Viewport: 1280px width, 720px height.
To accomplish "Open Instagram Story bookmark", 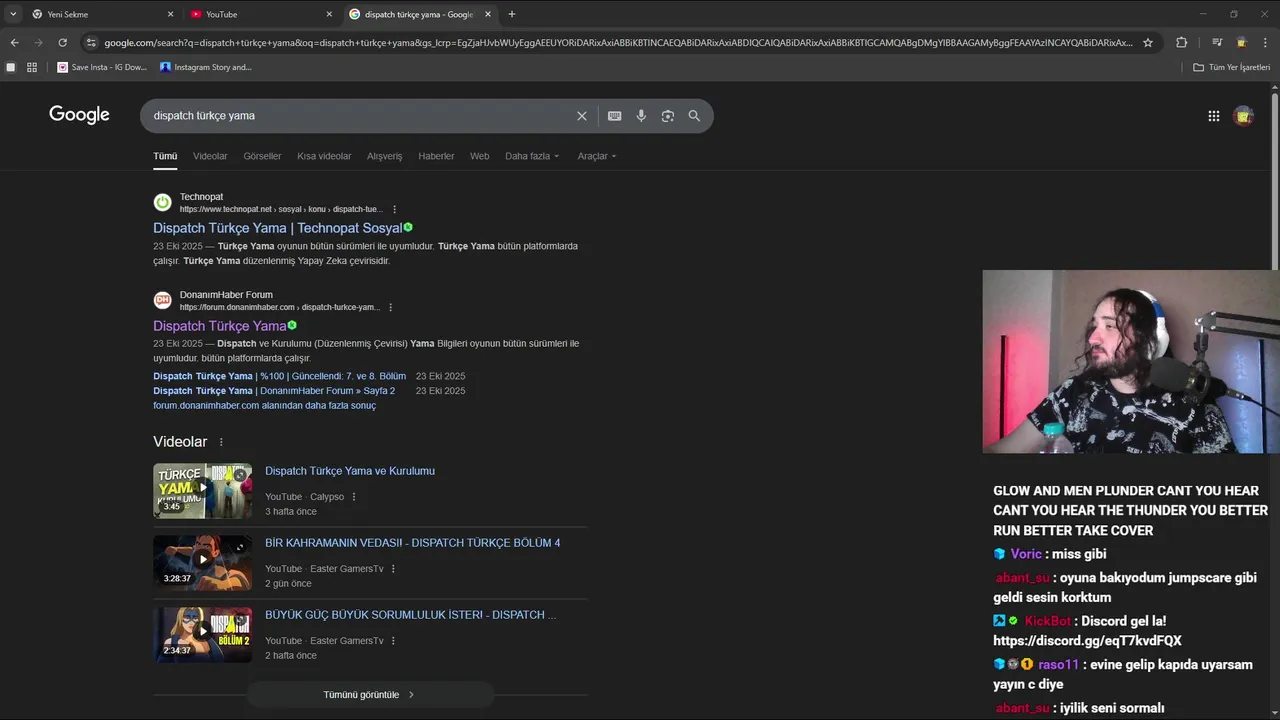I will (205, 67).
